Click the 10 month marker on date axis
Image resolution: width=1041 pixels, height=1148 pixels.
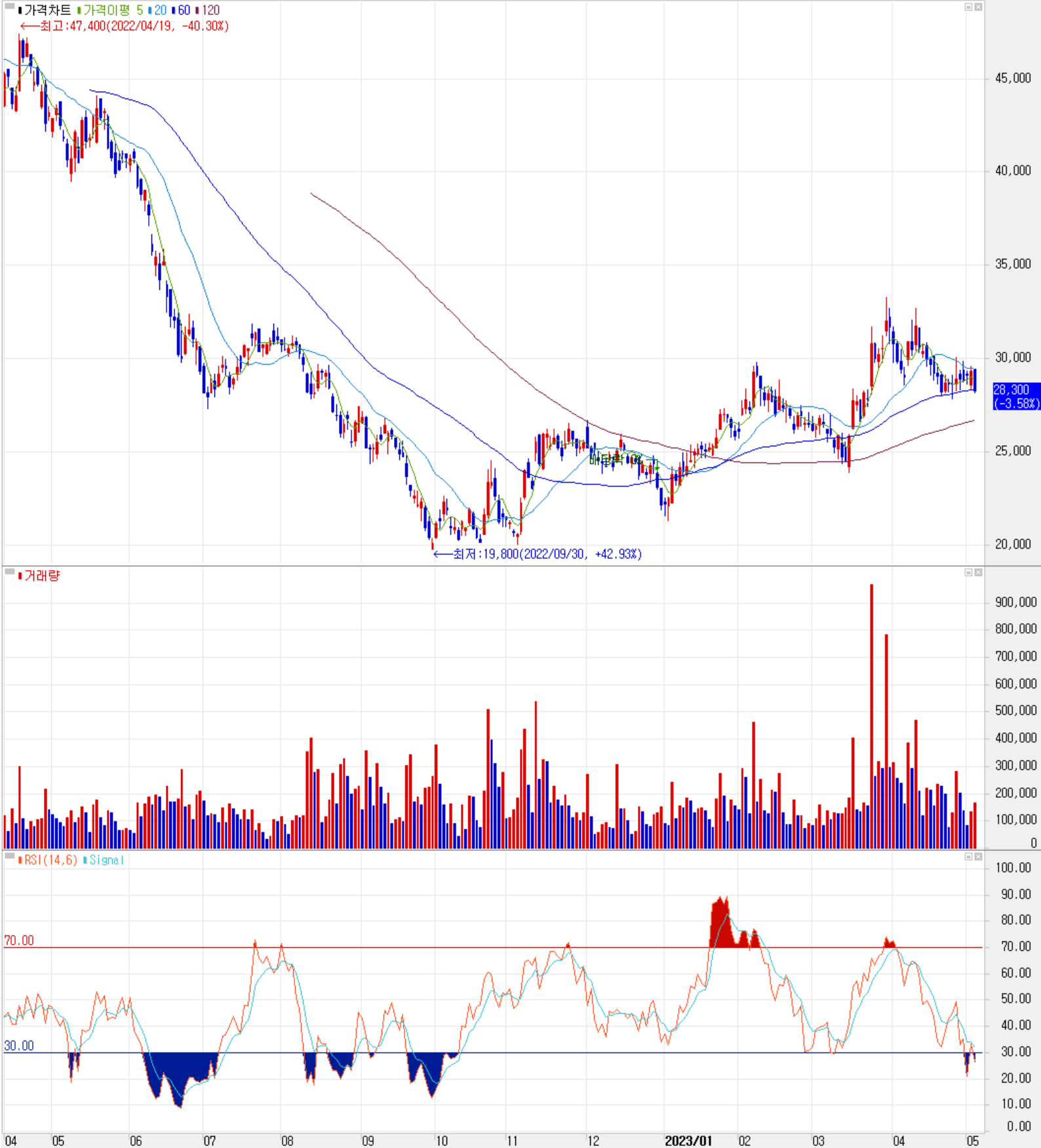[442, 1141]
